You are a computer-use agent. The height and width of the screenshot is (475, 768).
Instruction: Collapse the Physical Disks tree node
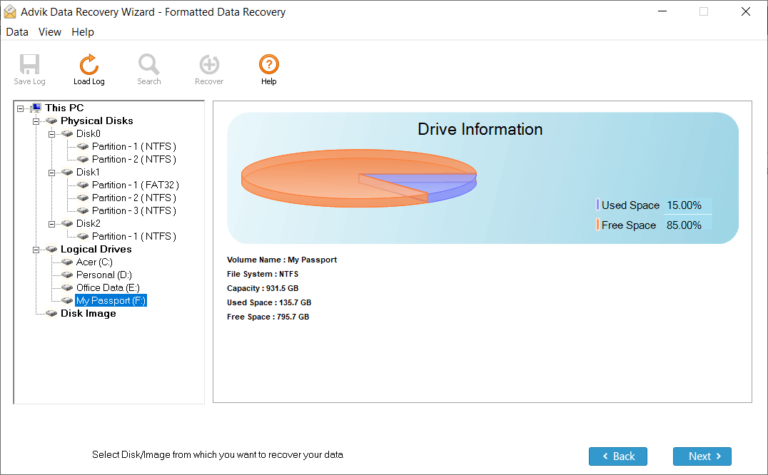(x=37, y=121)
